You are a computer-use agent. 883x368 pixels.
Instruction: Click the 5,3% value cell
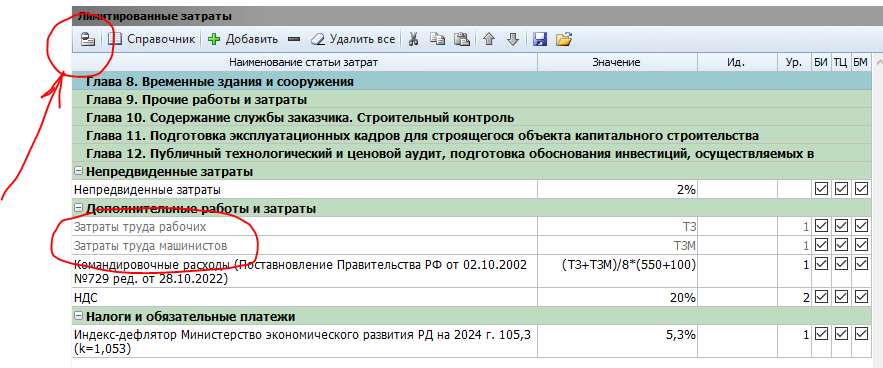point(617,341)
